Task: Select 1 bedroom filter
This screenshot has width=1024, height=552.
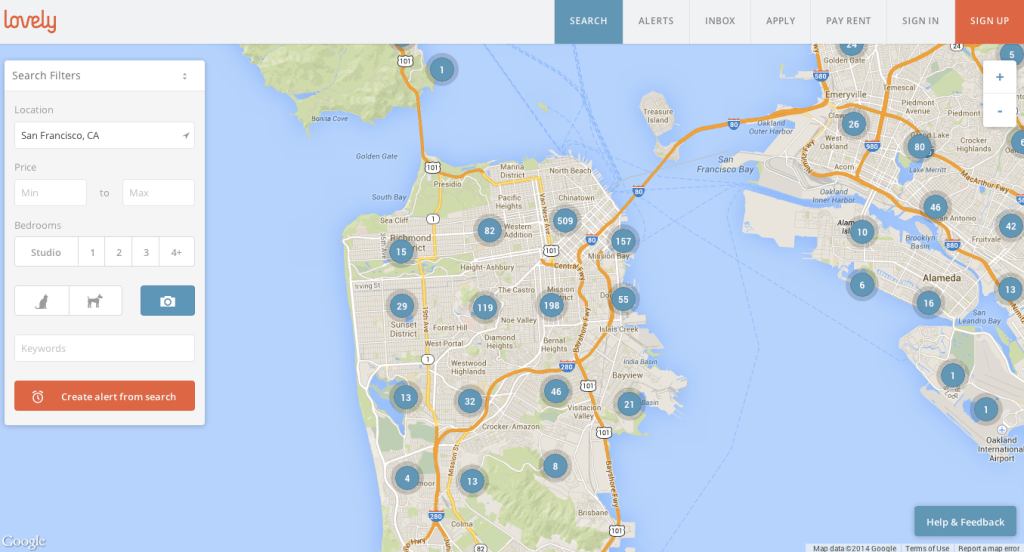Action: [x=92, y=252]
